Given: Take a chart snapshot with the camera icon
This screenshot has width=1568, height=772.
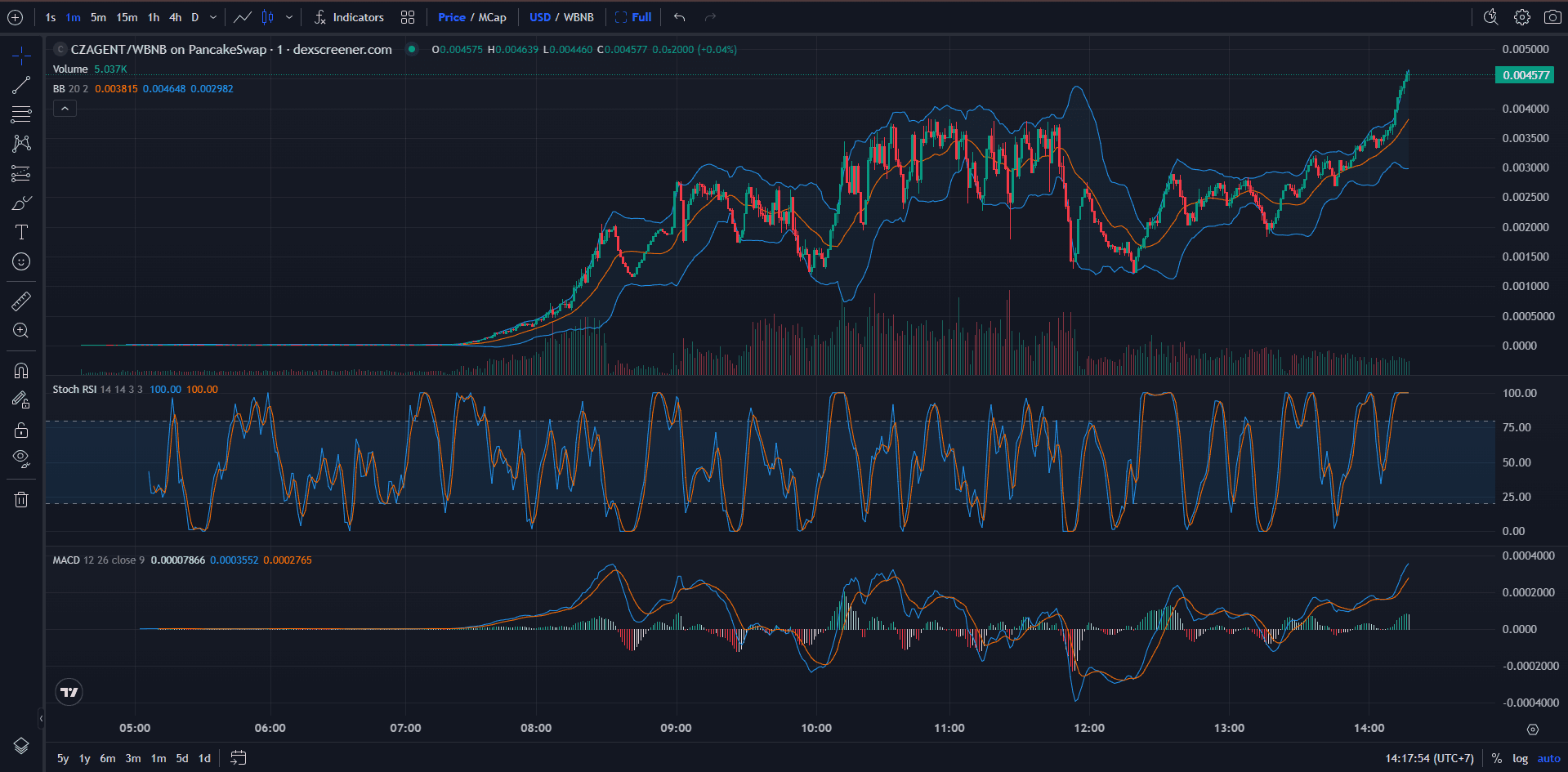Looking at the screenshot, I should [x=1552, y=16].
